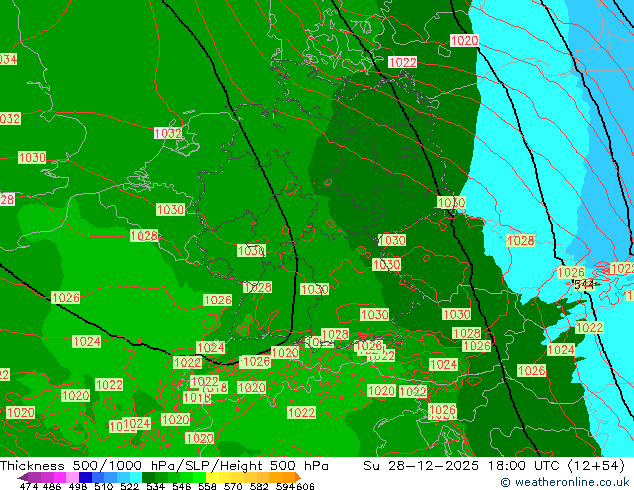
Task: Click the 582 legend value
Action: 259,486
